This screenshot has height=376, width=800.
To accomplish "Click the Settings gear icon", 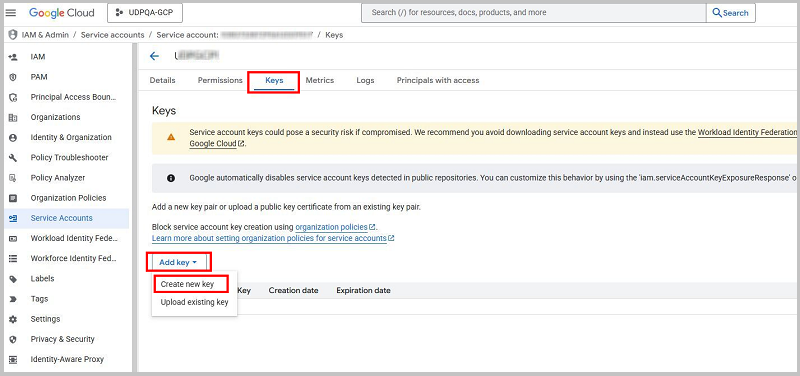I will 13,319.
